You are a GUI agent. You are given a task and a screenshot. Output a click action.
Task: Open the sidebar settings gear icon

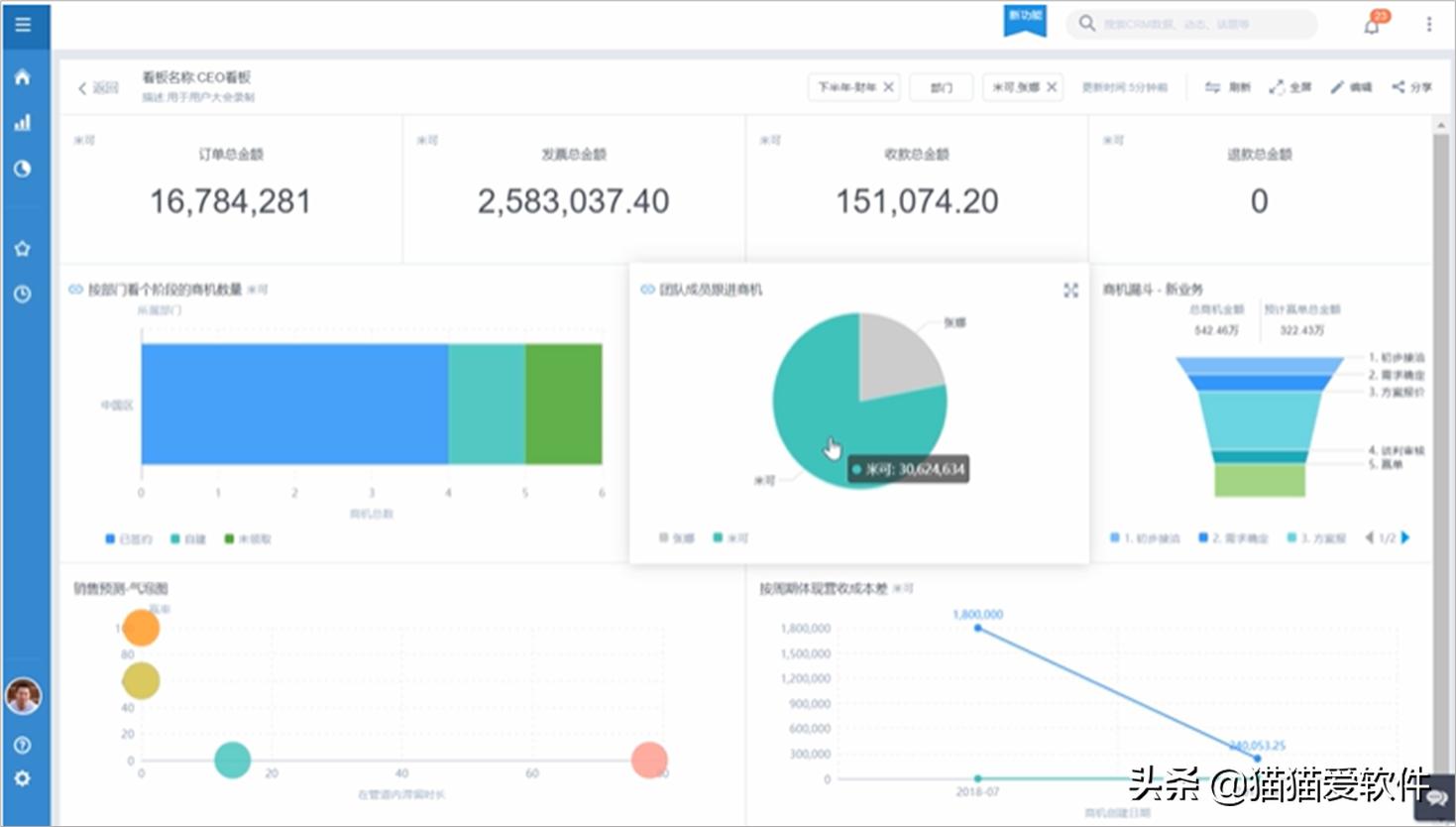pyautogui.click(x=23, y=779)
